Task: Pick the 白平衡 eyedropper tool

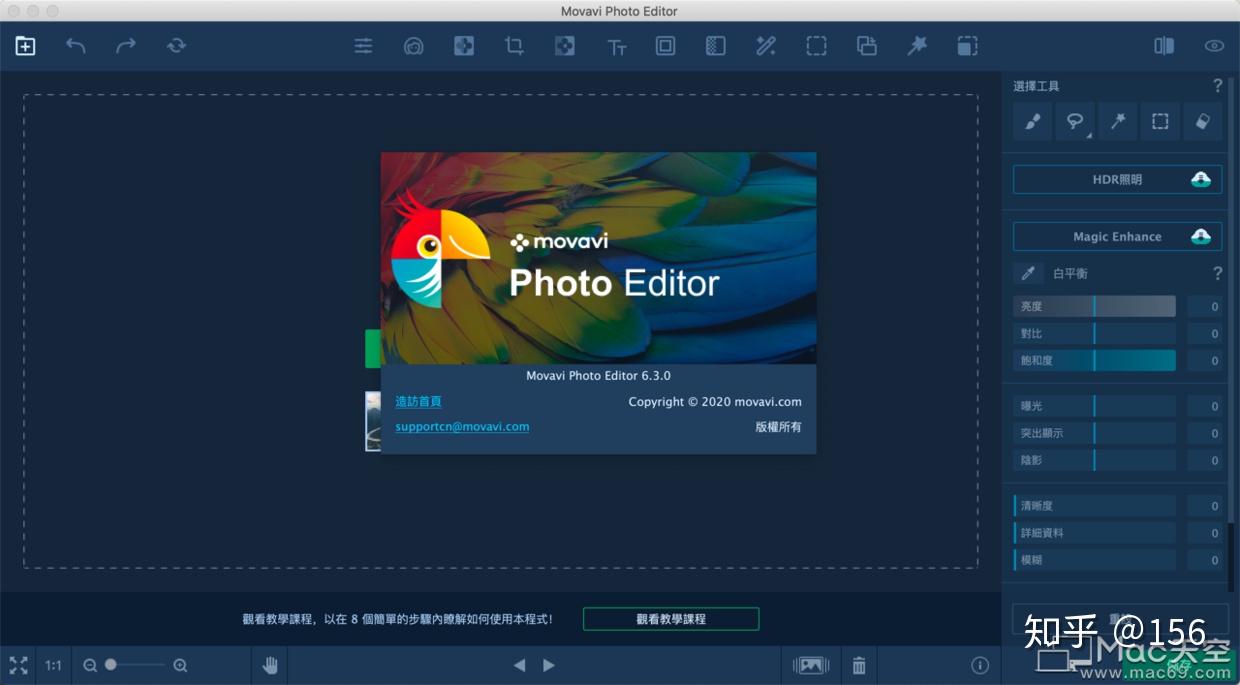Action: [1027, 273]
